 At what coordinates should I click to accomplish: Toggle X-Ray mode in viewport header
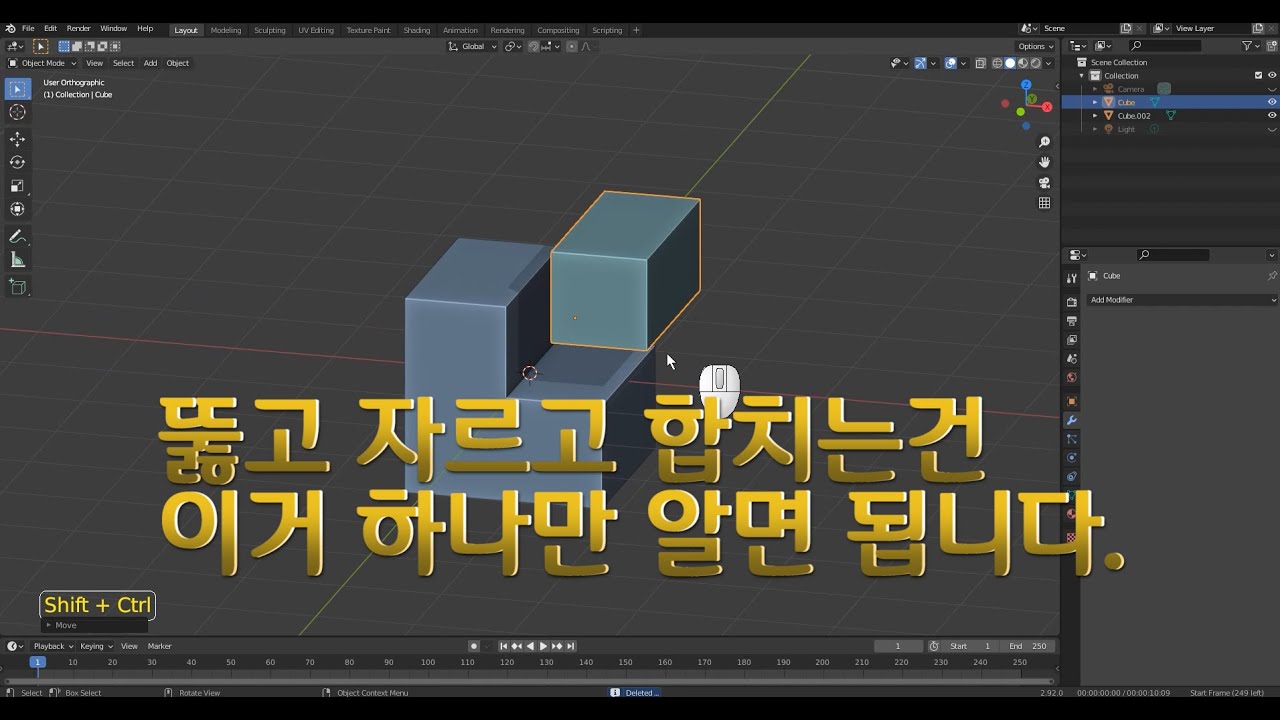pyautogui.click(x=981, y=63)
